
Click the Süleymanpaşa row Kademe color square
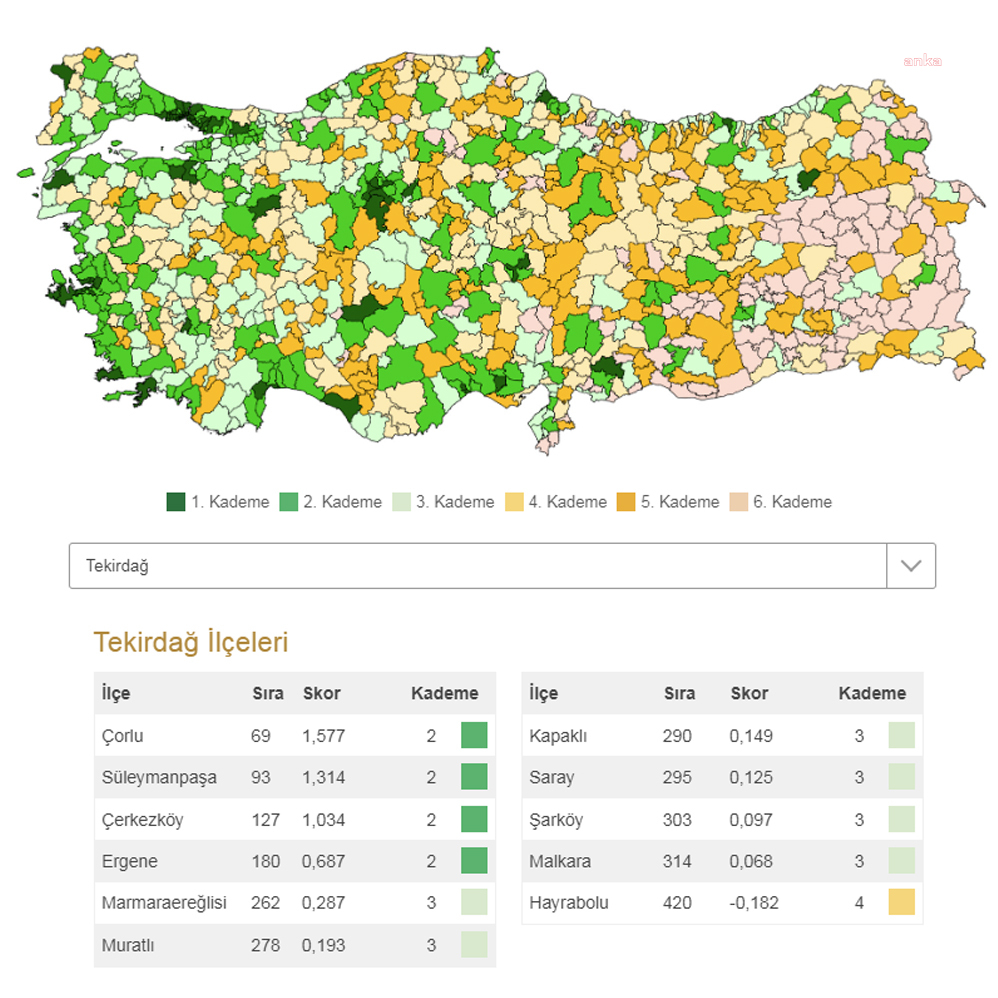(474, 777)
